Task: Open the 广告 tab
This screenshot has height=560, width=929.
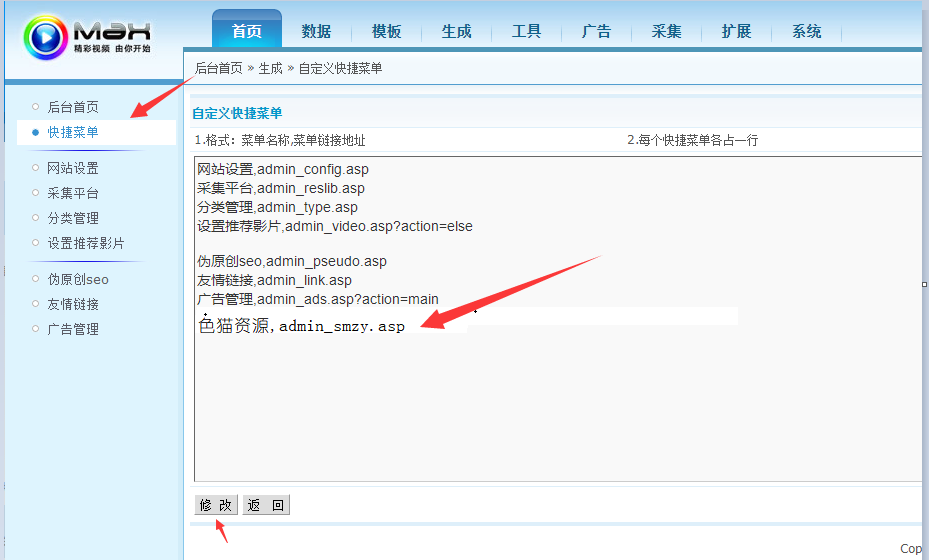Action: coord(597,31)
